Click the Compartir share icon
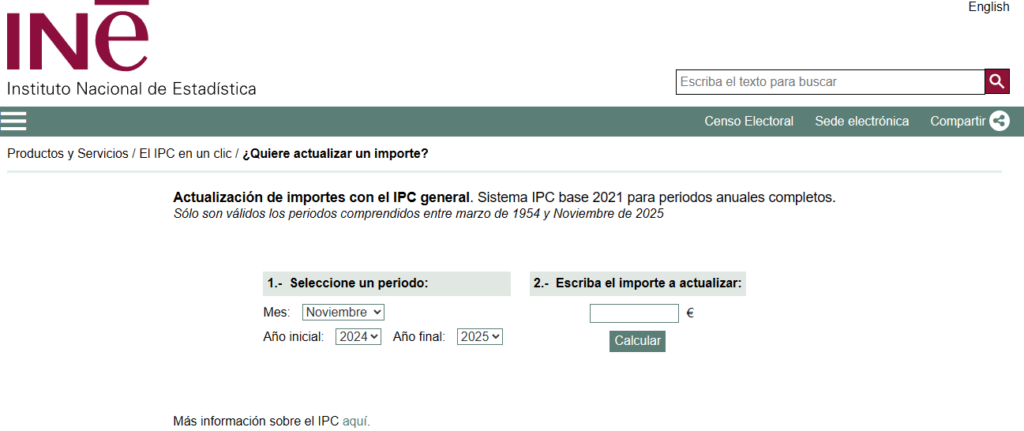1024x431 pixels. (x=999, y=121)
